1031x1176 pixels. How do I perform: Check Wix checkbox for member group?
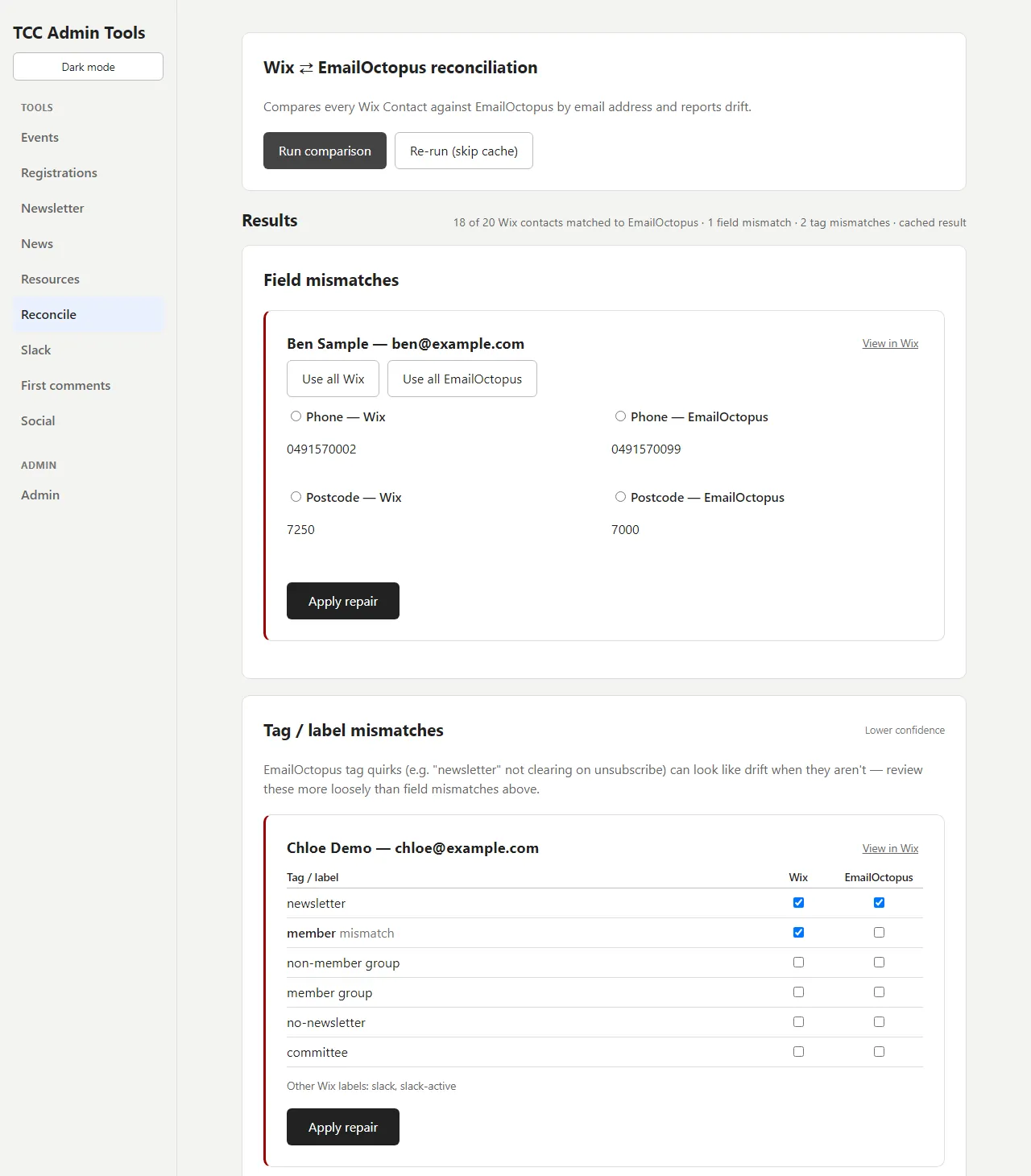(x=798, y=992)
